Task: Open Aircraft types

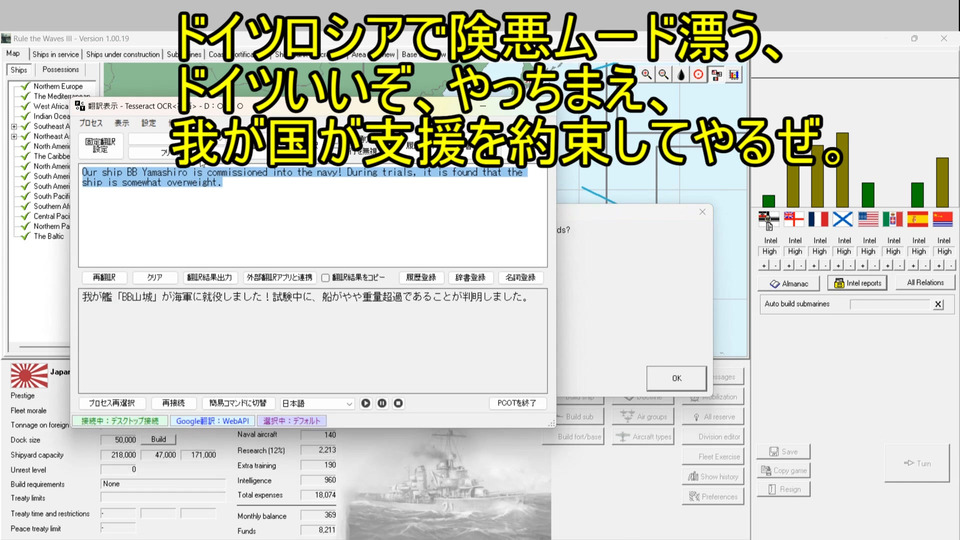Action: tap(643, 437)
